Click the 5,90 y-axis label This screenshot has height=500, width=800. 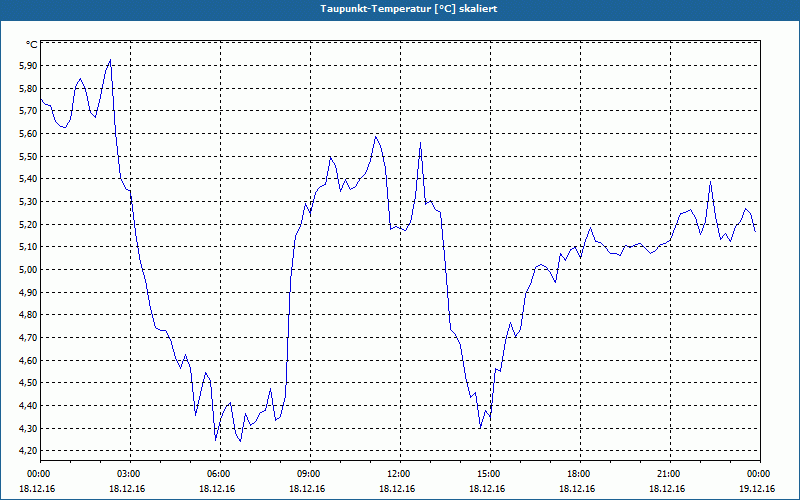point(29,66)
